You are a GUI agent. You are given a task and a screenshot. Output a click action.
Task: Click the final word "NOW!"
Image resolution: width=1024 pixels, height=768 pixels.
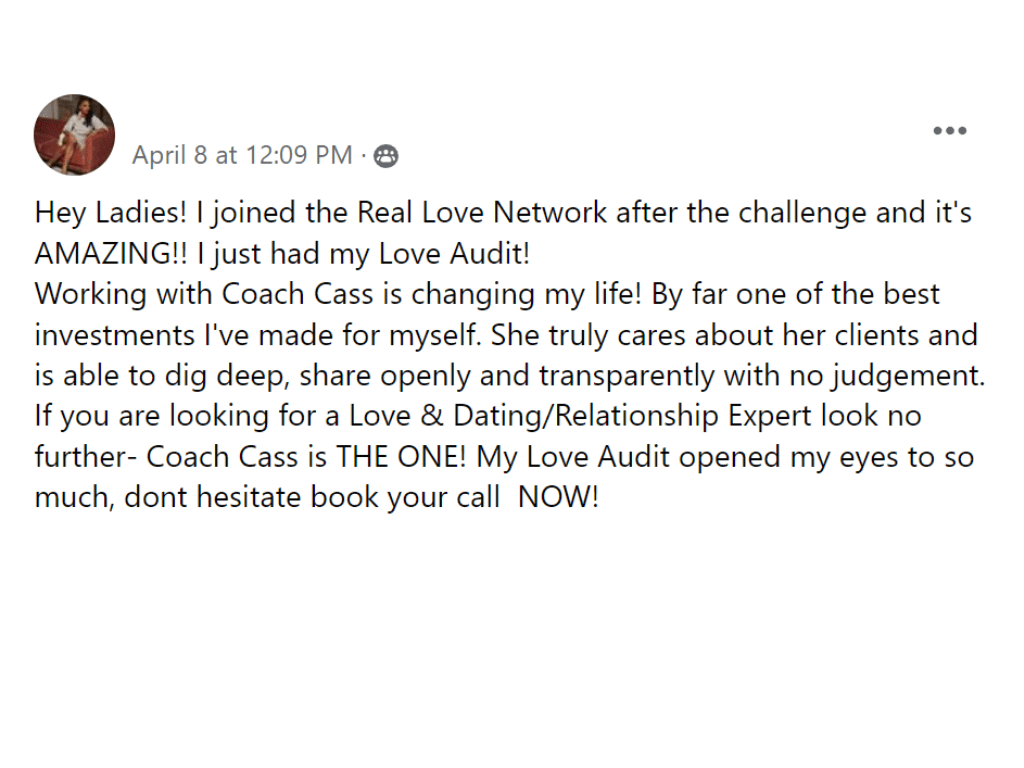(x=558, y=498)
